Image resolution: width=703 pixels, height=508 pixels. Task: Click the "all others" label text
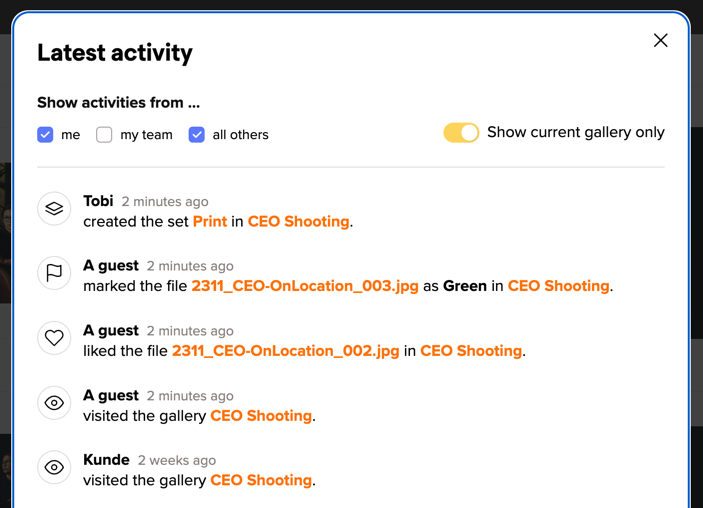coord(240,135)
